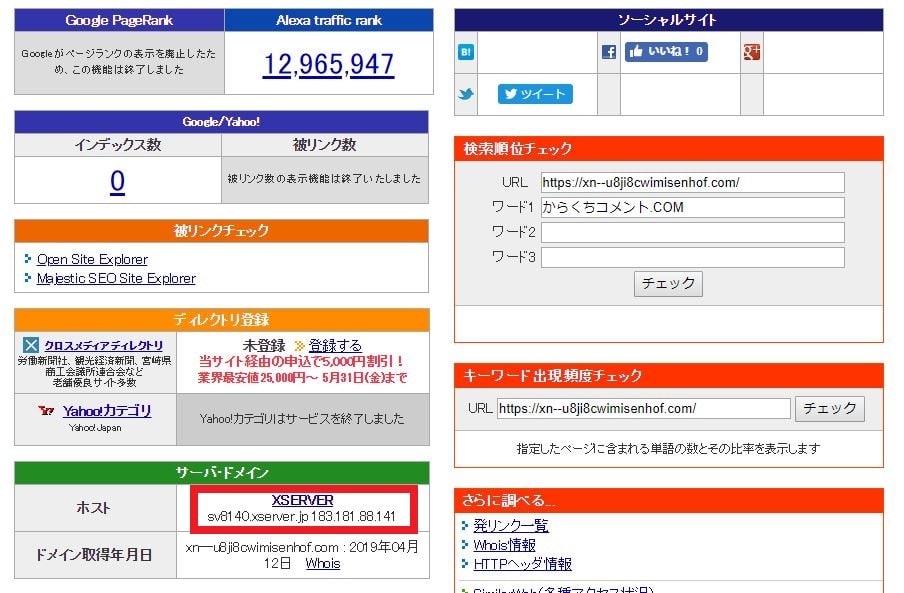Open the クロスメディアディレクトリ link
The height and width of the screenshot is (593, 904).
(104, 345)
